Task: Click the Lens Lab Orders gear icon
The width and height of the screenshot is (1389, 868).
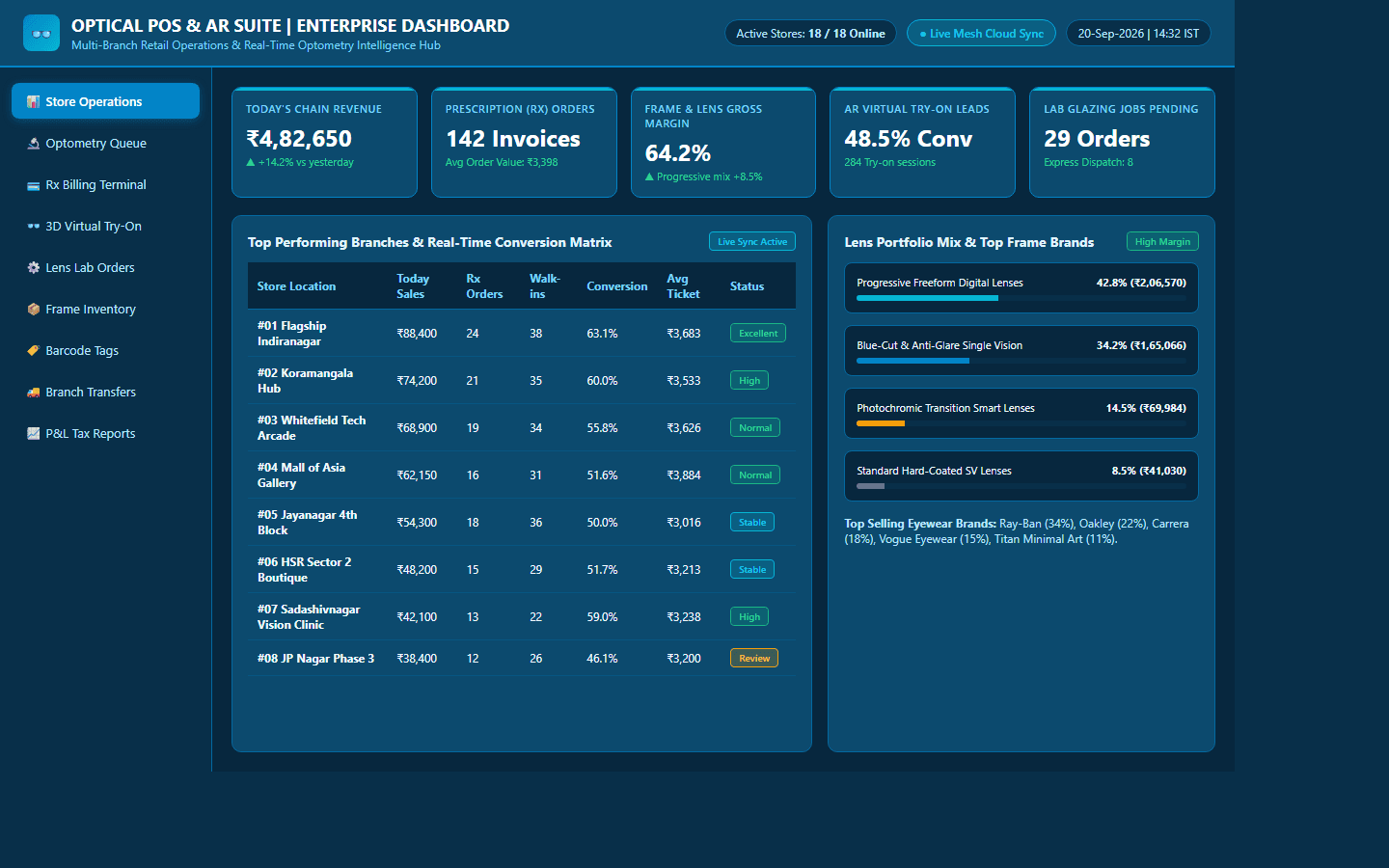Action: point(34,268)
